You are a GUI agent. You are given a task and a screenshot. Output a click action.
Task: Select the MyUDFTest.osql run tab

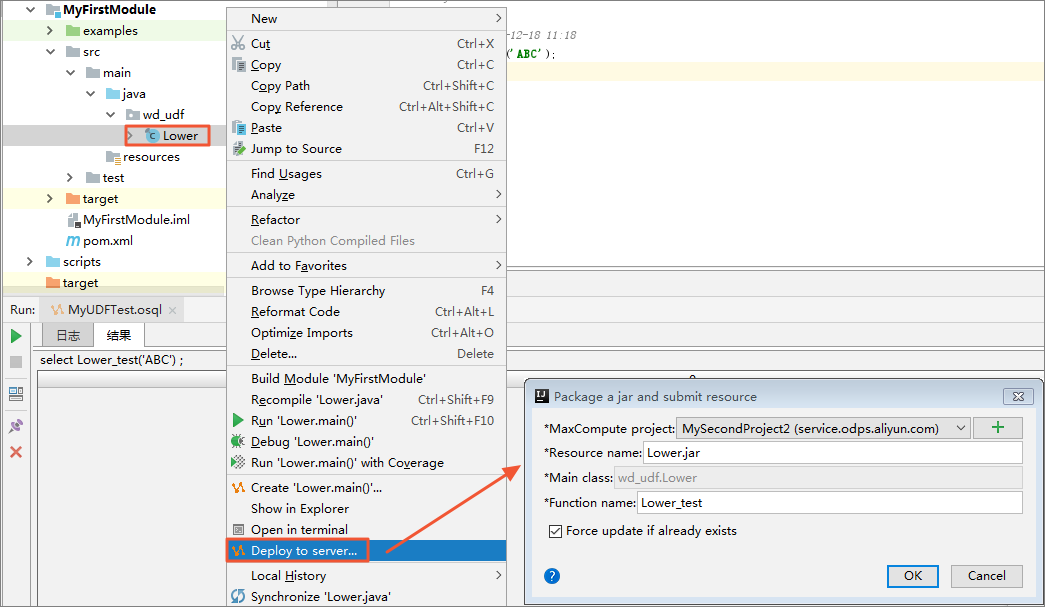click(114, 310)
